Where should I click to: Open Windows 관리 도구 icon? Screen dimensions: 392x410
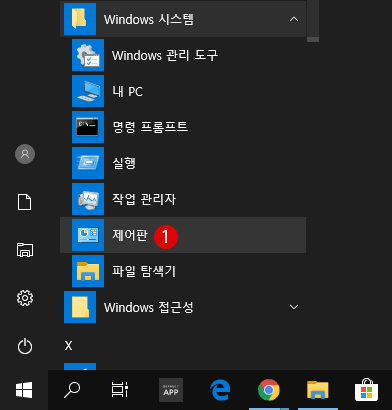pyautogui.click(x=88, y=55)
